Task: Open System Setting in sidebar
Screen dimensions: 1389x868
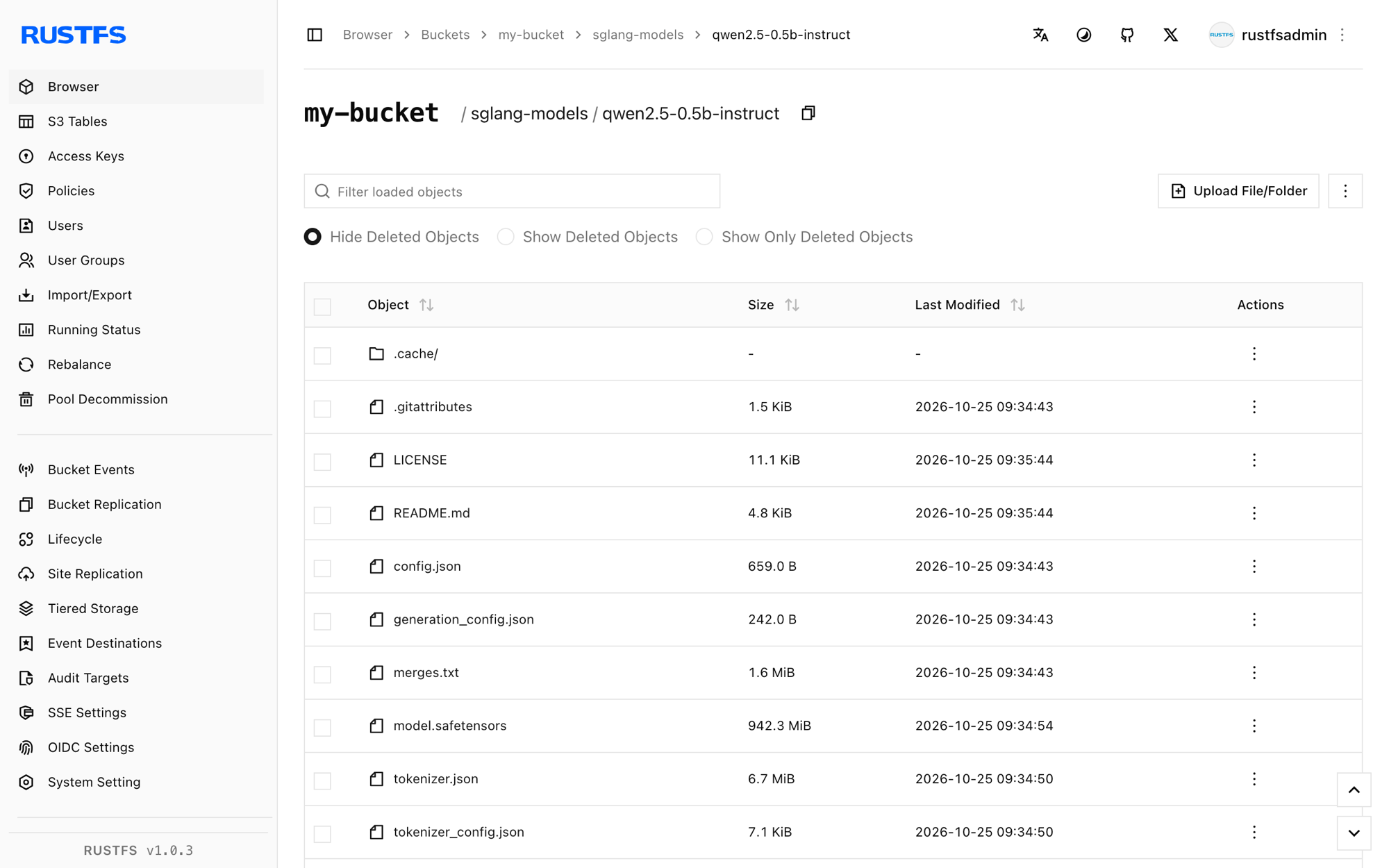Action: coord(136,782)
